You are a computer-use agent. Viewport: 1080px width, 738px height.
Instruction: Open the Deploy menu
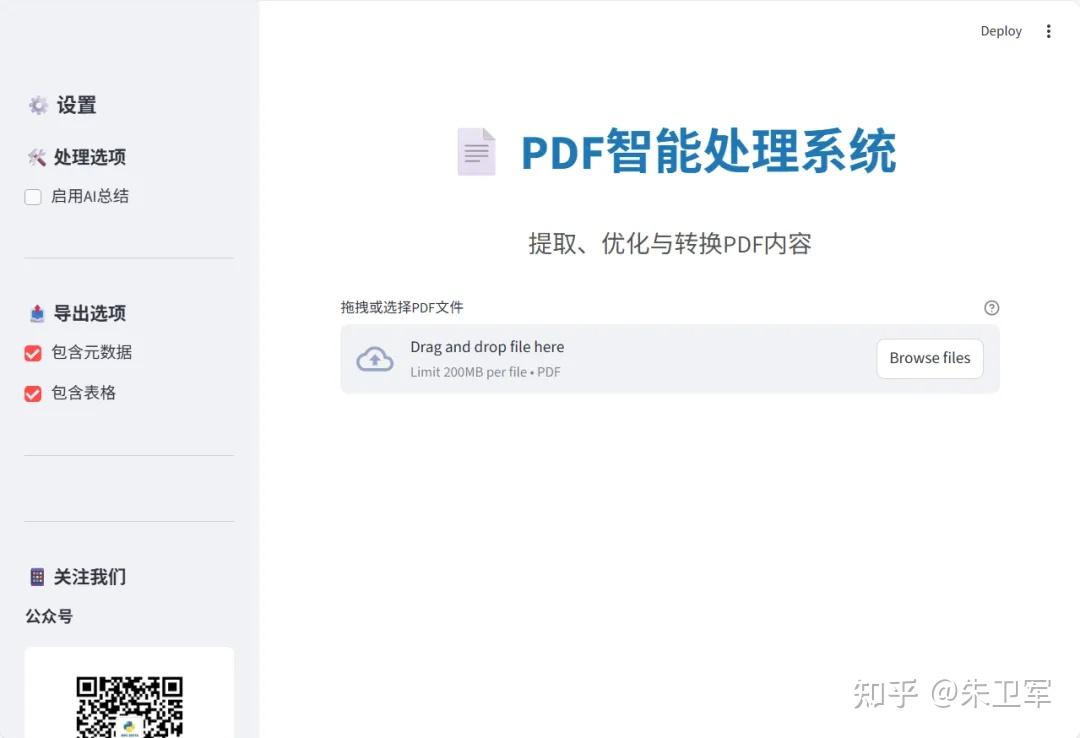coord(1000,31)
